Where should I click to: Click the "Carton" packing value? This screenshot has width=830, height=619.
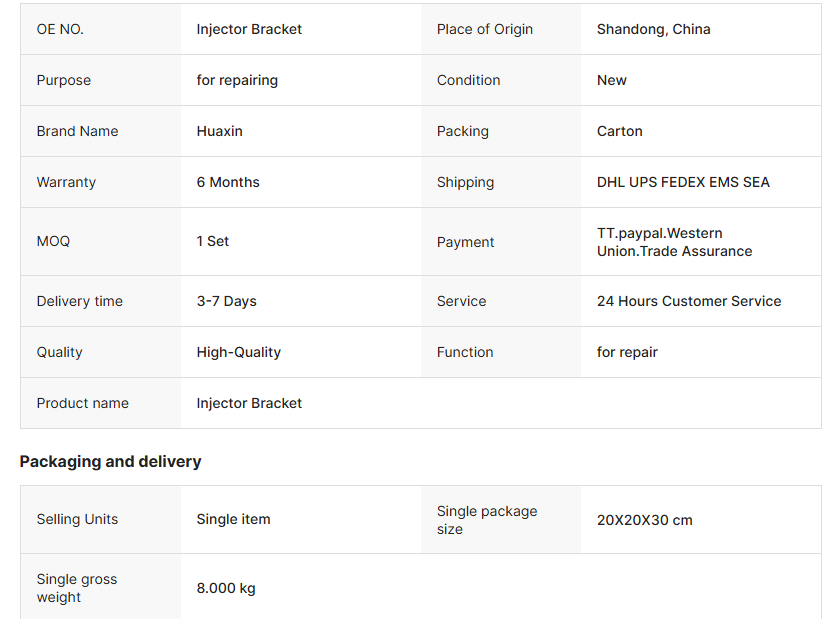[619, 131]
